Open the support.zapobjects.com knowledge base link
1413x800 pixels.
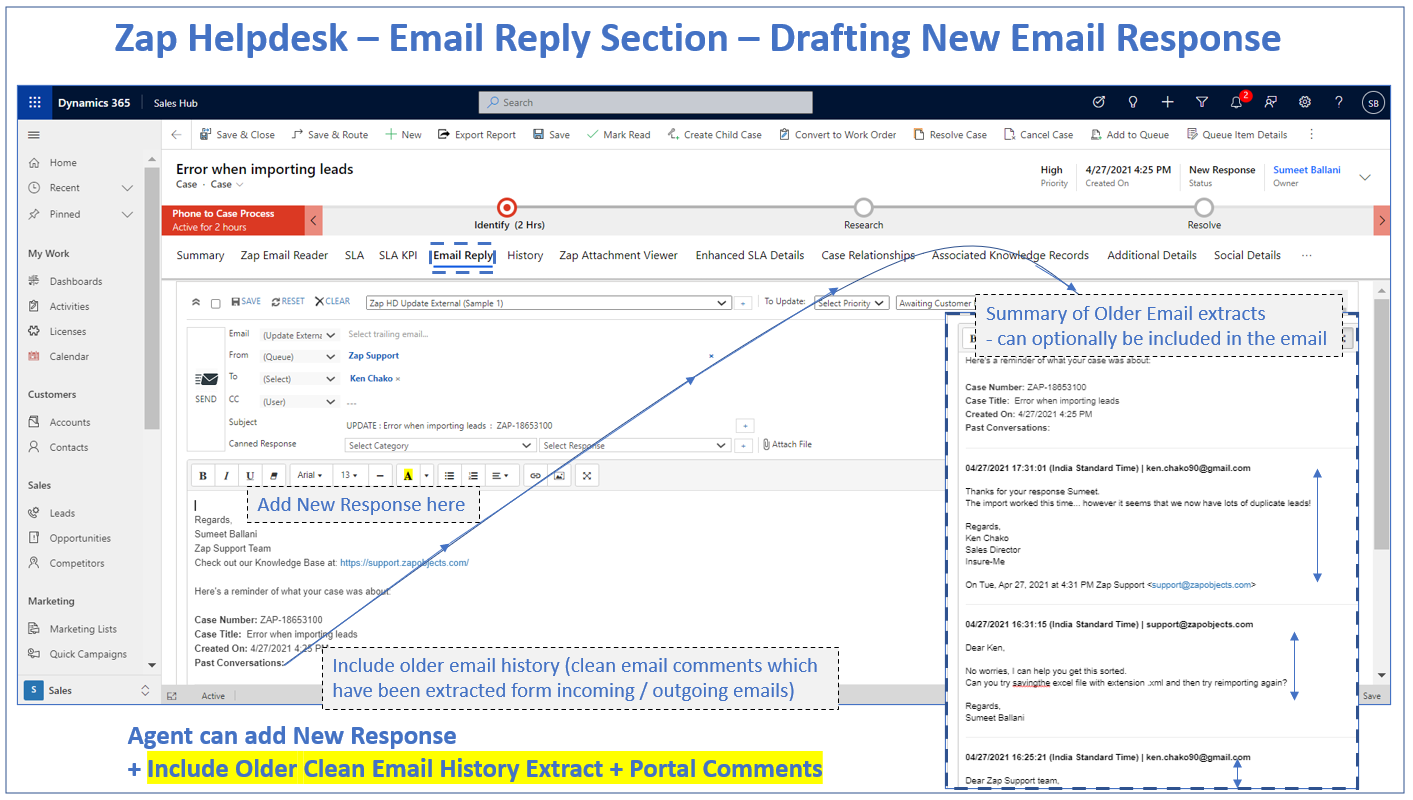pyautogui.click(x=404, y=563)
